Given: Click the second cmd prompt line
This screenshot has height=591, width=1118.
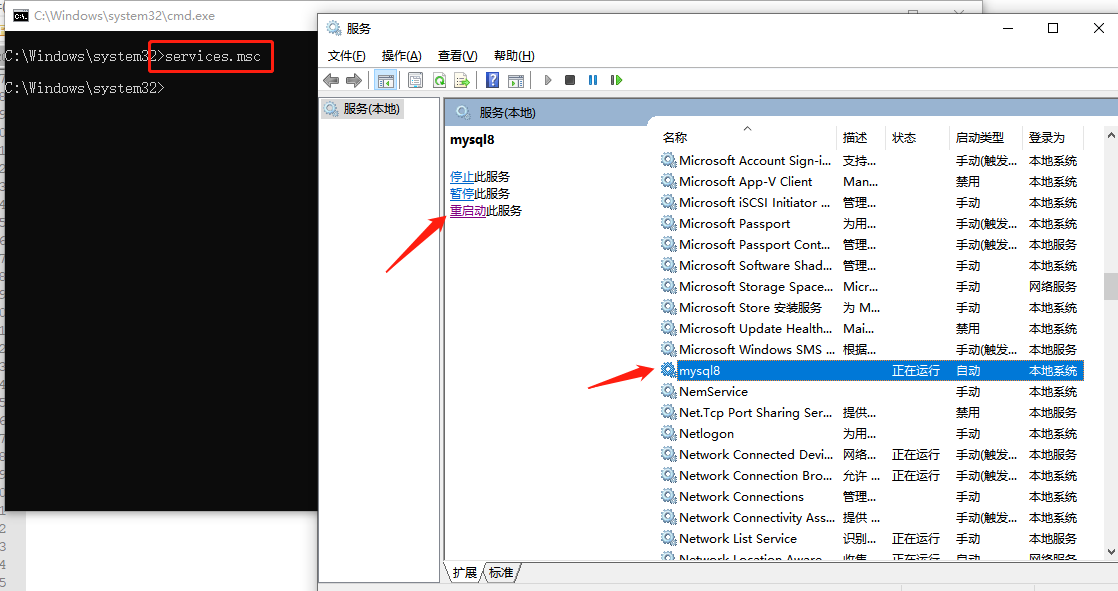Looking at the screenshot, I should tap(84, 88).
